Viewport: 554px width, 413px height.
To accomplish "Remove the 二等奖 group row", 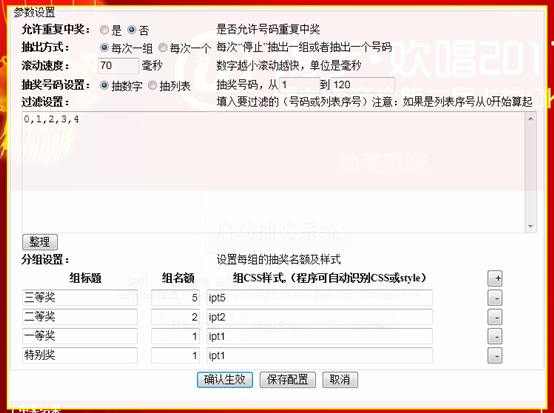I will (x=495, y=317).
